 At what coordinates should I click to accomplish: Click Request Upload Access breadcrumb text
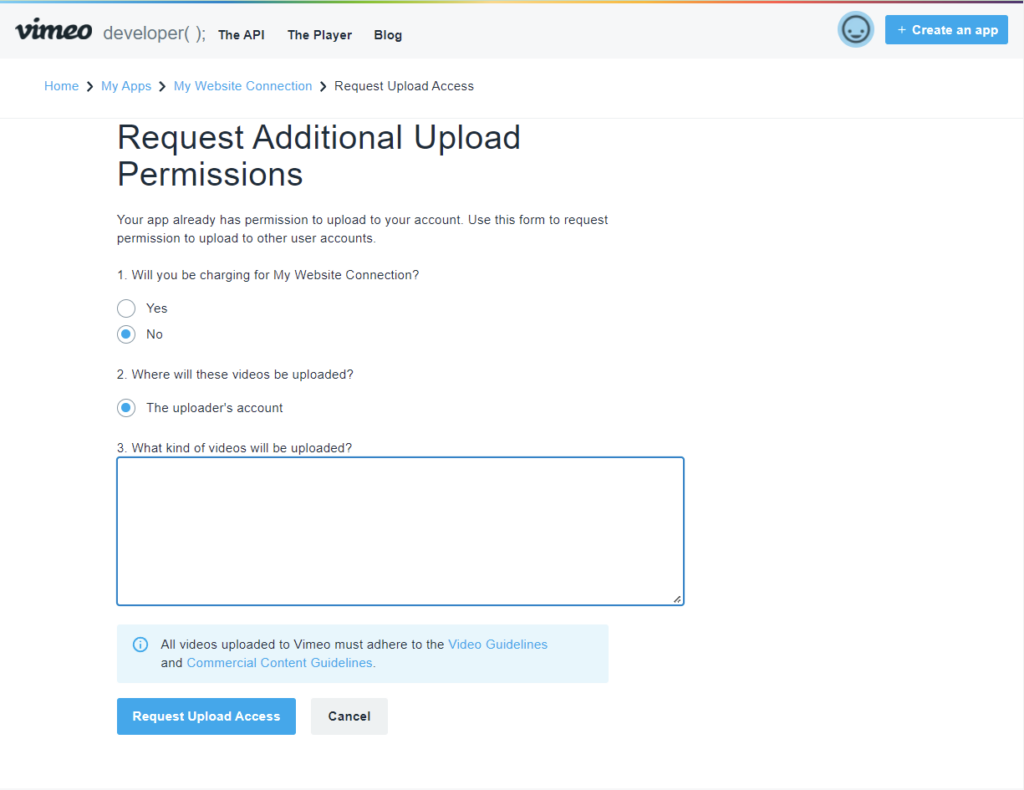point(404,86)
